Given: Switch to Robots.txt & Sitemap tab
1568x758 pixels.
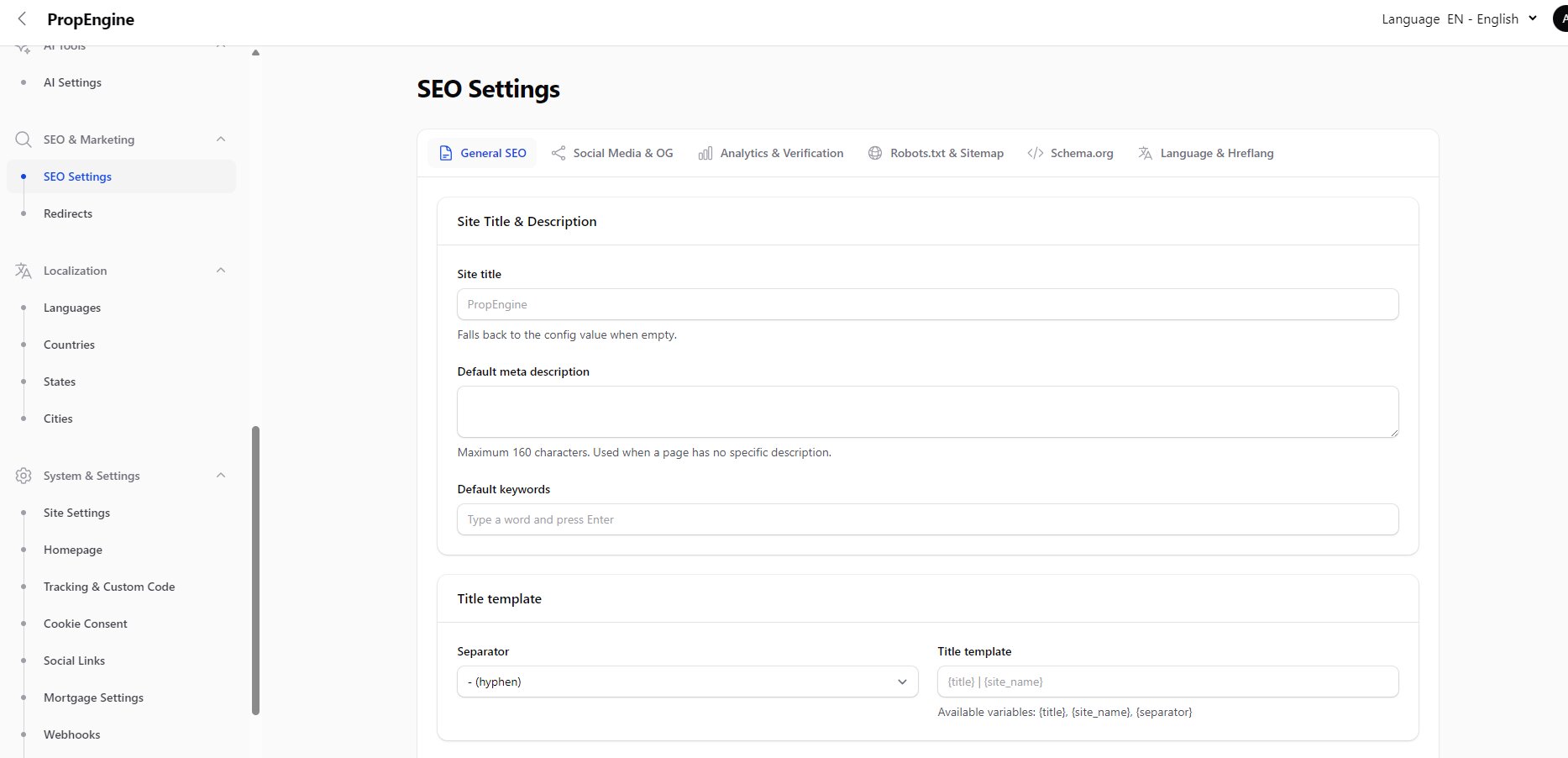Looking at the screenshot, I should tap(936, 153).
